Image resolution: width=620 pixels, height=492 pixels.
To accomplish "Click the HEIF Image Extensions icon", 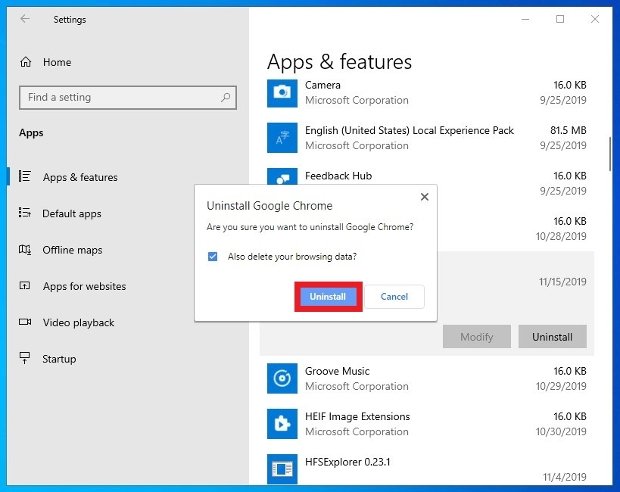I will (x=282, y=424).
